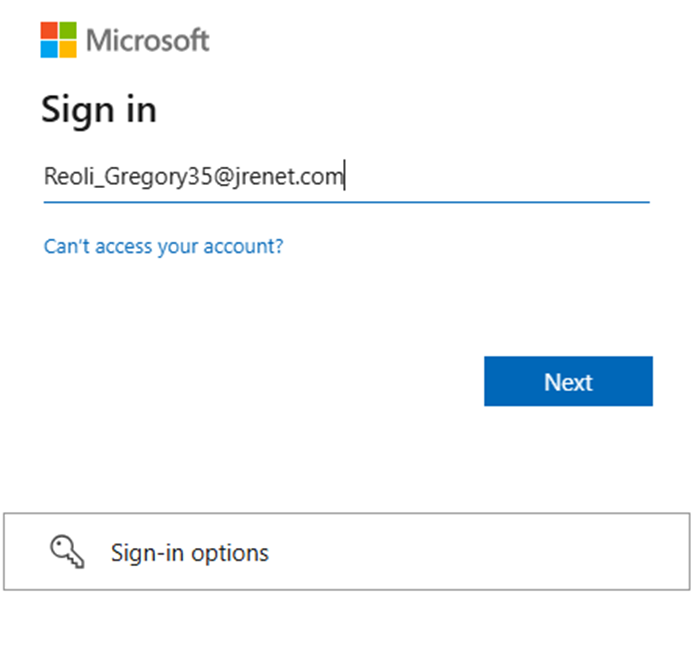This screenshot has width=692, height=650.
Task: Click the blue underline beneath the email field
Action: point(346,201)
